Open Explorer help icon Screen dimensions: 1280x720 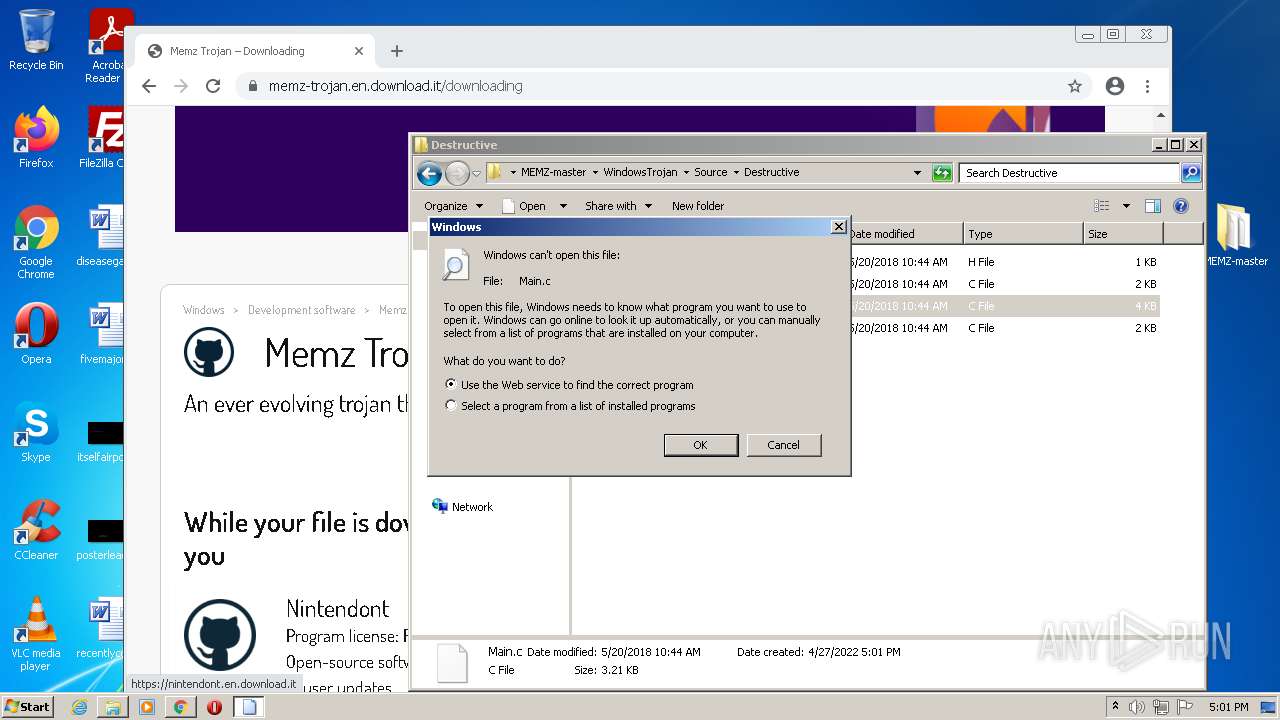(x=1180, y=206)
